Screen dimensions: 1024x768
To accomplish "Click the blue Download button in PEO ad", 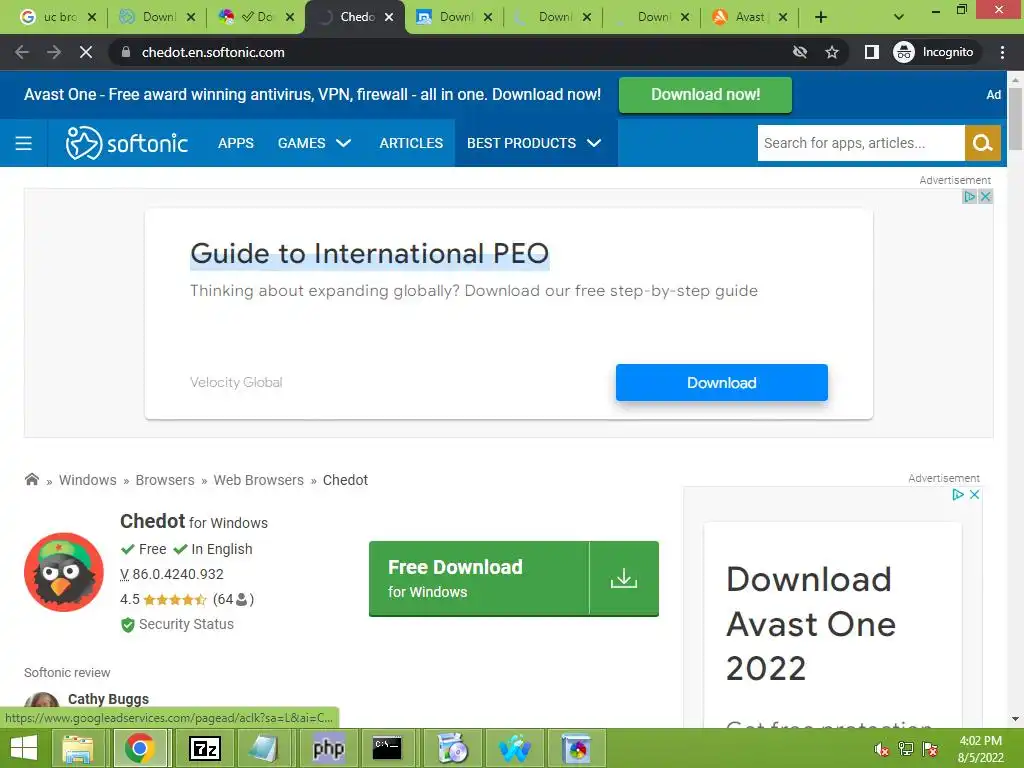I will [722, 383].
